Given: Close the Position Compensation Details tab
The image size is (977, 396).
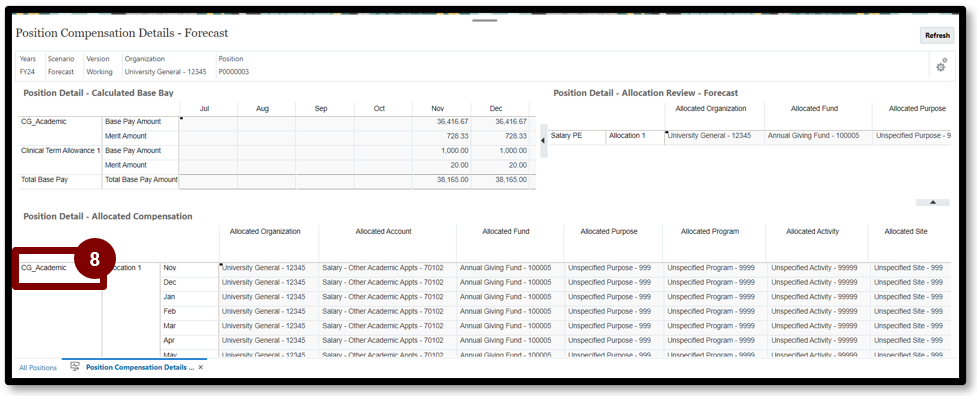Looking at the screenshot, I should (201, 367).
